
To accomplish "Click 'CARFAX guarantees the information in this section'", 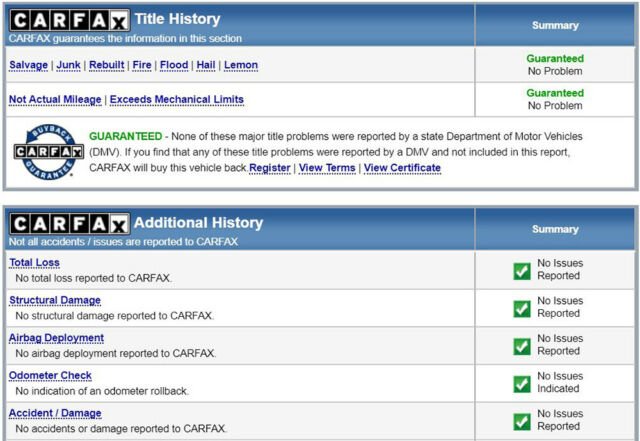I will (x=125, y=38).
